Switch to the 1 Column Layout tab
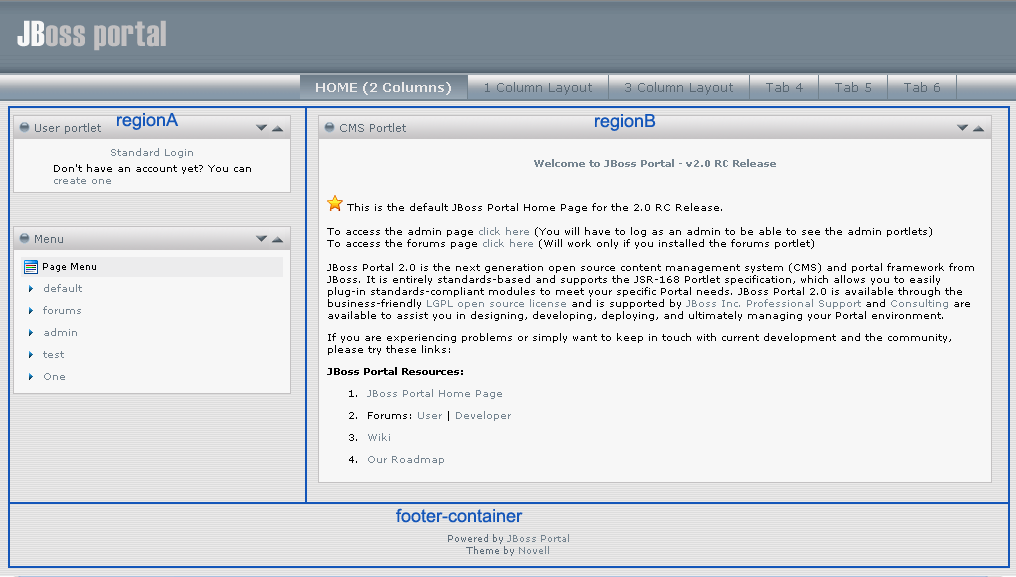 538,88
